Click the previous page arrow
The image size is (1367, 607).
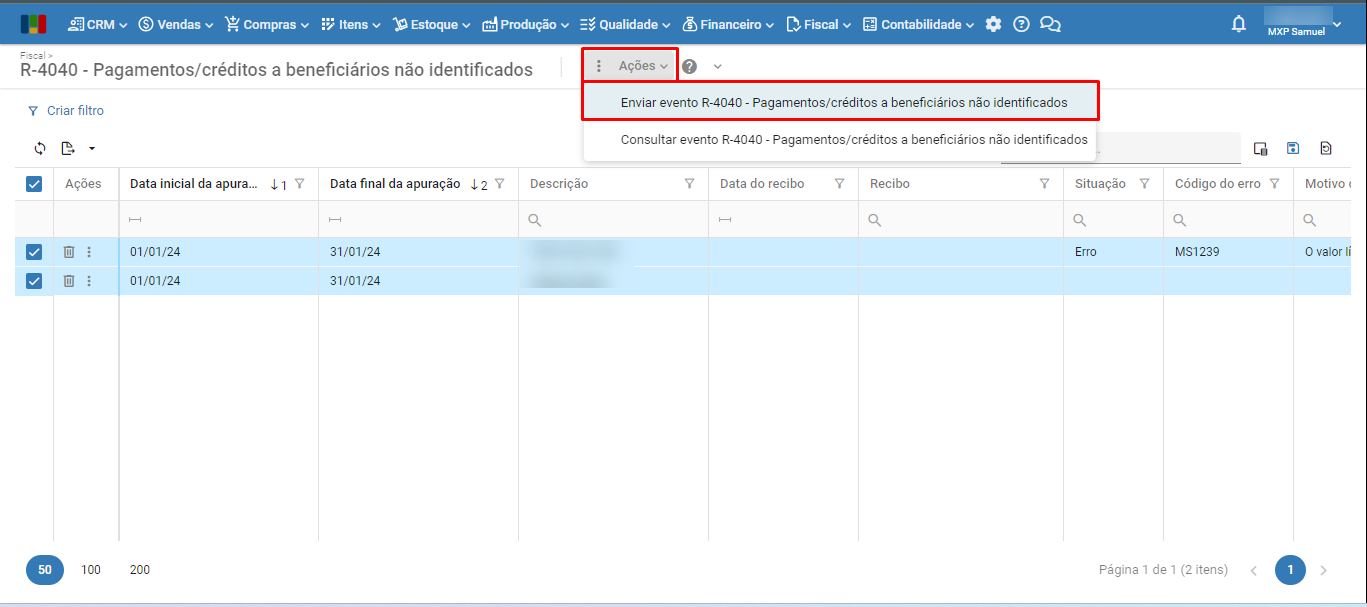point(1254,570)
